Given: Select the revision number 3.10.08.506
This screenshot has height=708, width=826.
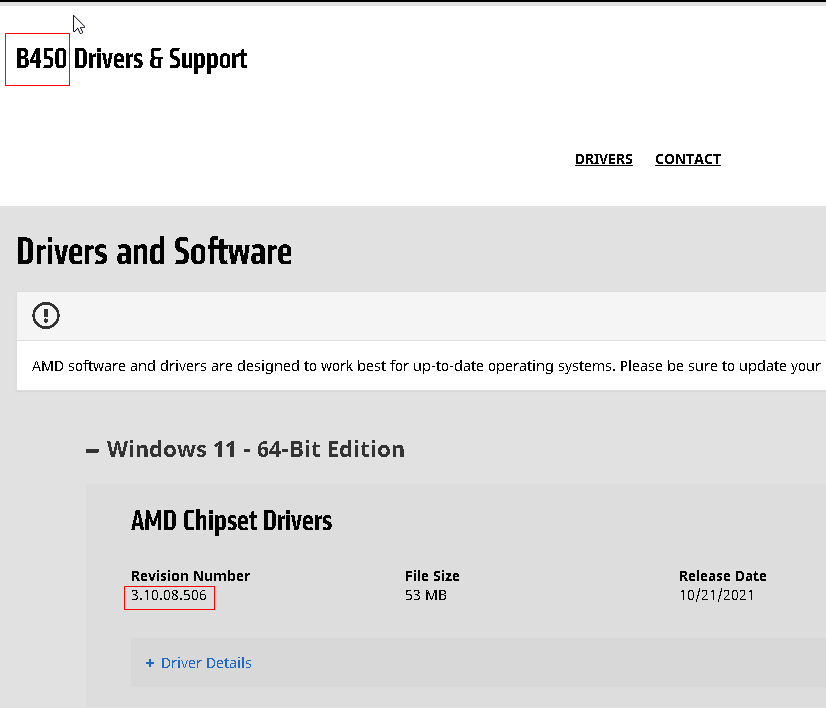Looking at the screenshot, I should tap(169, 595).
